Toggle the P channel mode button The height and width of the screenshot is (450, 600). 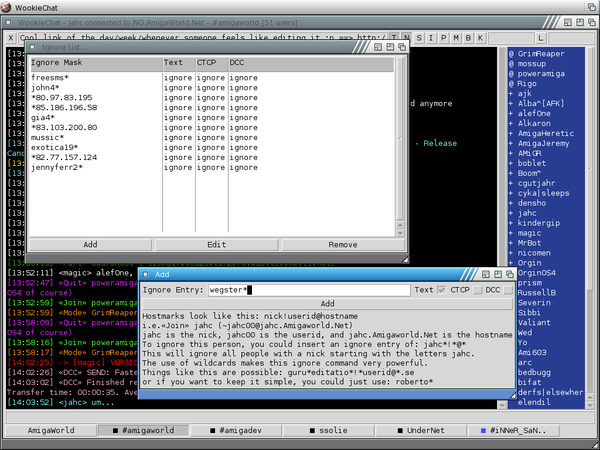point(443,38)
